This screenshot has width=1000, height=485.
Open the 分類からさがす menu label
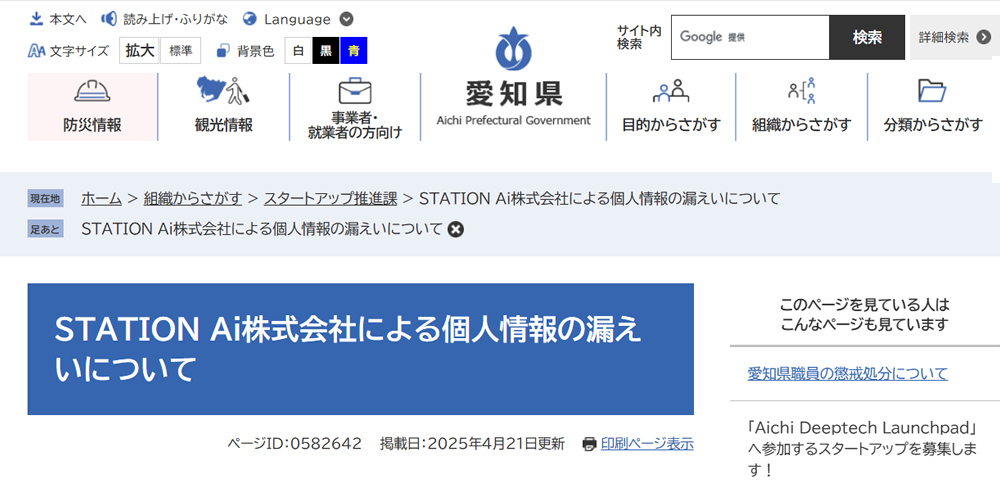point(933,125)
